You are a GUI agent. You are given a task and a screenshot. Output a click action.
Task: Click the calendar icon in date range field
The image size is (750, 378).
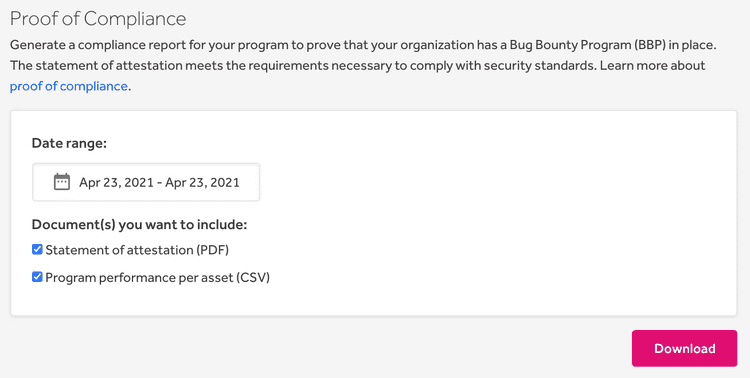pyautogui.click(x=62, y=182)
